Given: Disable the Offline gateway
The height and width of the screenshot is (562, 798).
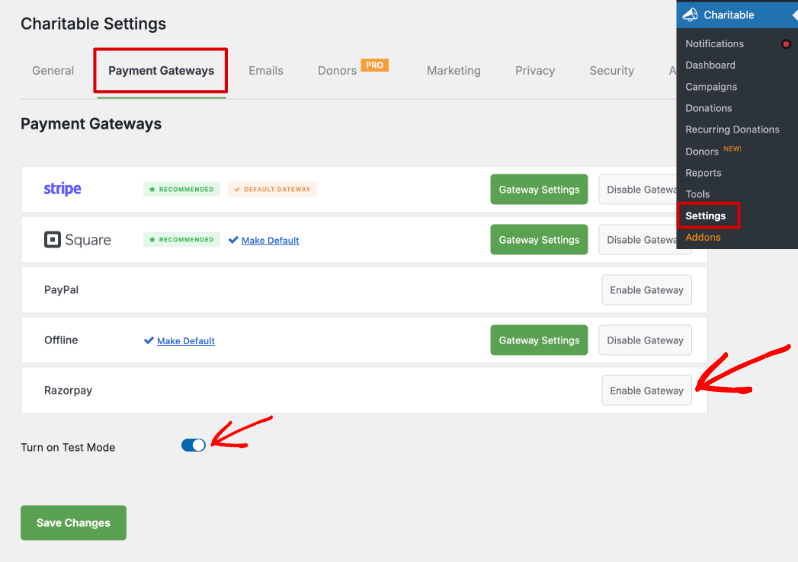Looking at the screenshot, I should pos(645,340).
